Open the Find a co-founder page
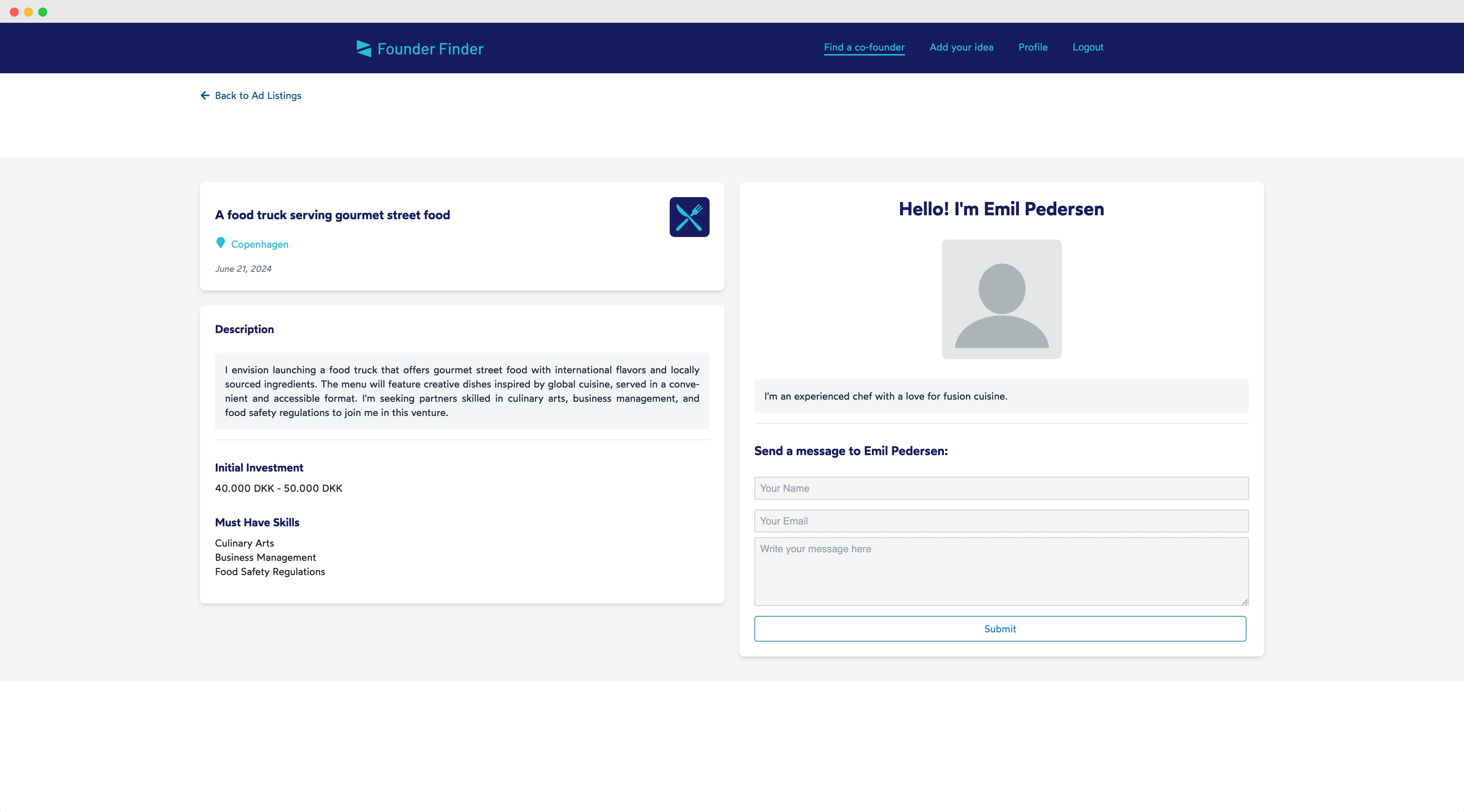 (x=864, y=47)
